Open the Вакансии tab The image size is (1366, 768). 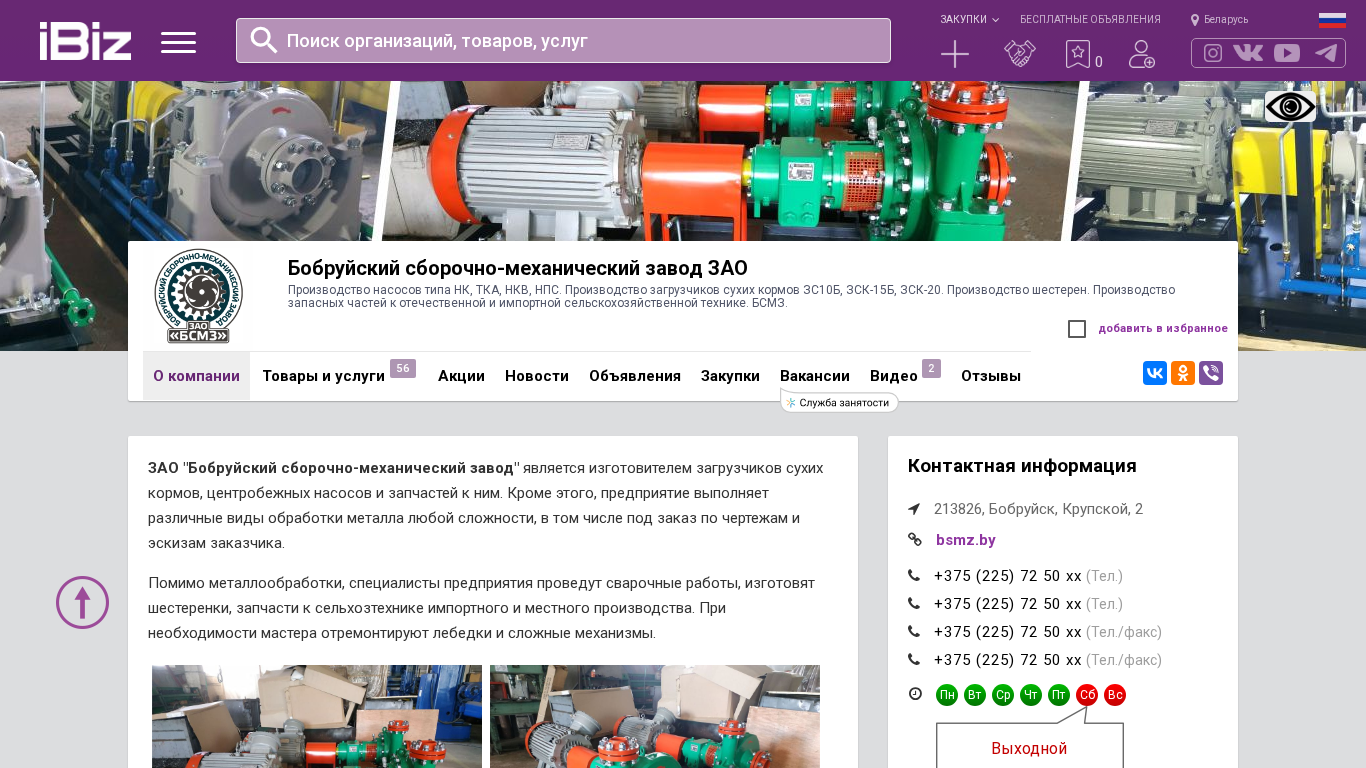point(815,376)
